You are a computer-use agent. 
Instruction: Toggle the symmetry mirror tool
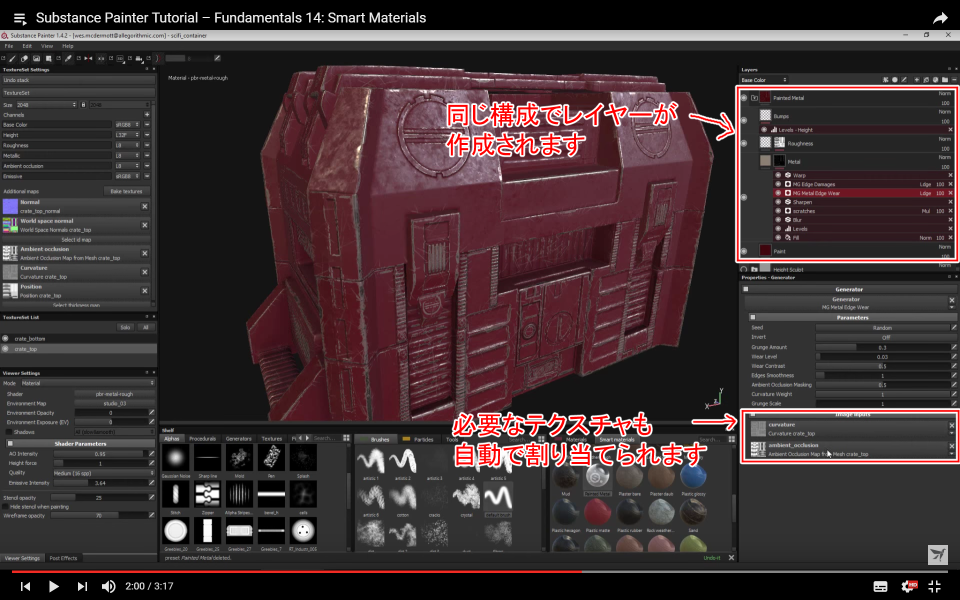point(88,58)
